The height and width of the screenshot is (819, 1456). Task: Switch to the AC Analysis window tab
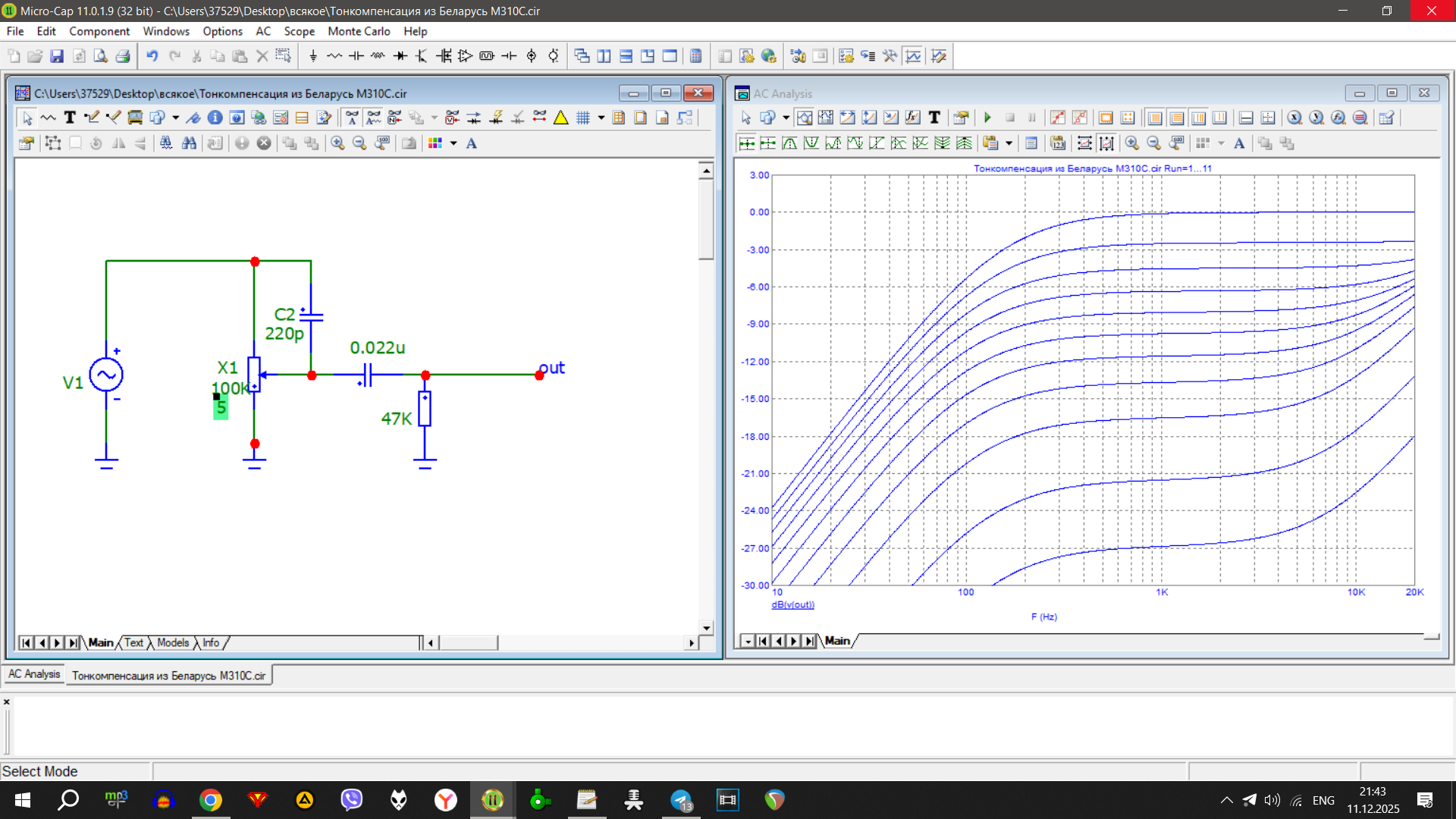(x=34, y=674)
